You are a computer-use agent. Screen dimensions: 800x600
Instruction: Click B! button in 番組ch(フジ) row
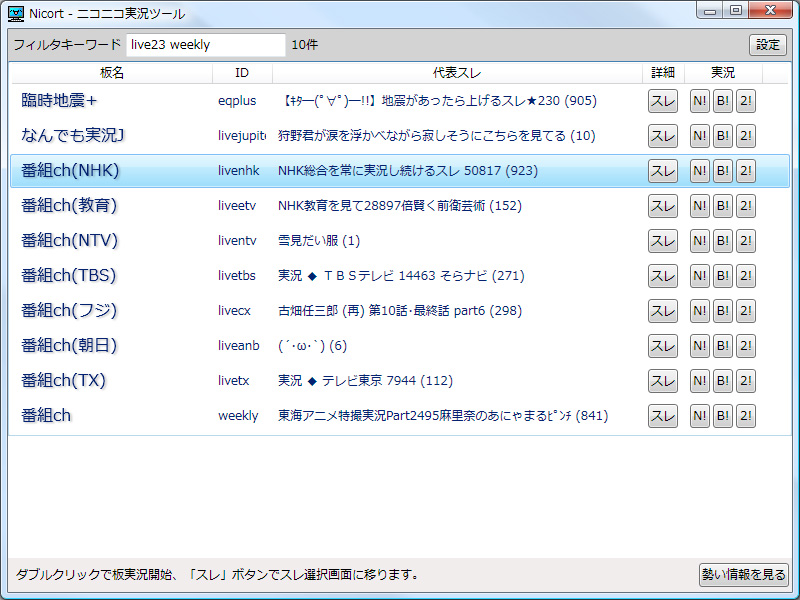(723, 311)
